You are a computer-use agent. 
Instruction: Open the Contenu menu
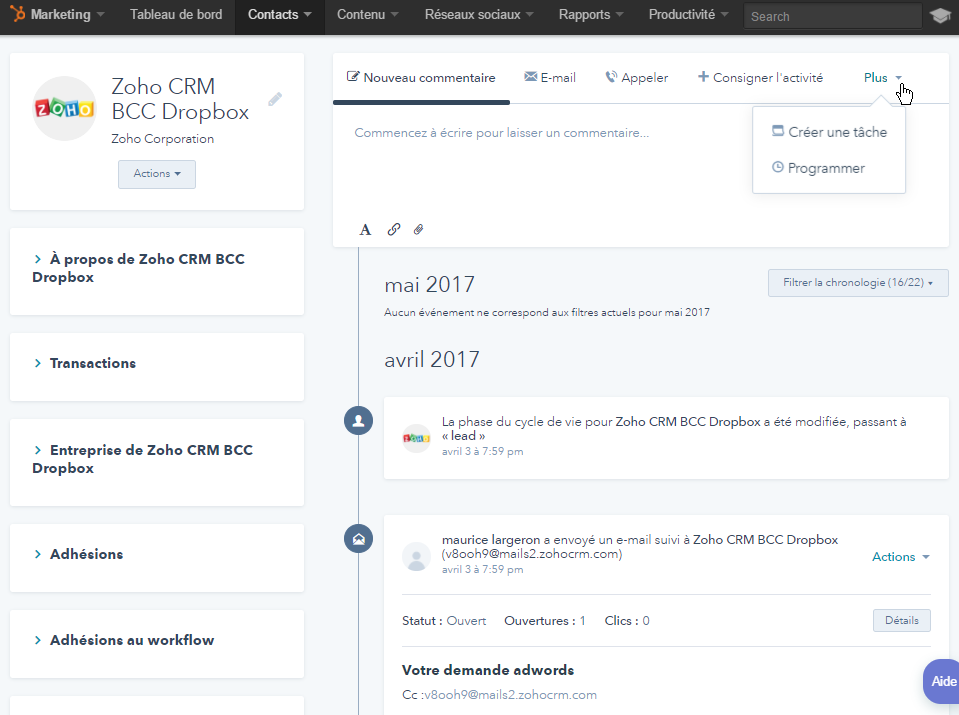(368, 15)
